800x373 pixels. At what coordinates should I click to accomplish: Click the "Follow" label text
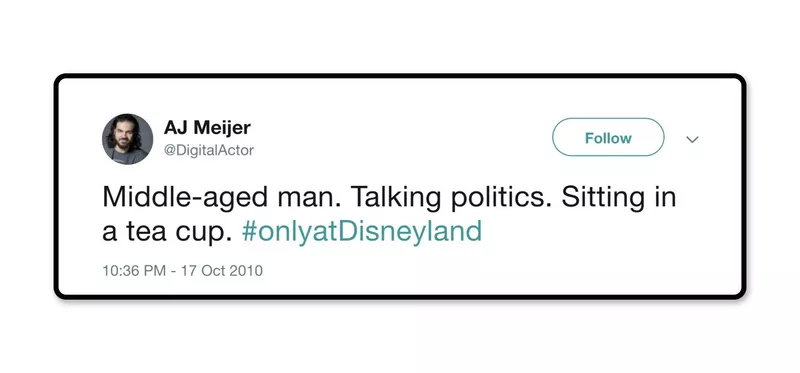(608, 138)
